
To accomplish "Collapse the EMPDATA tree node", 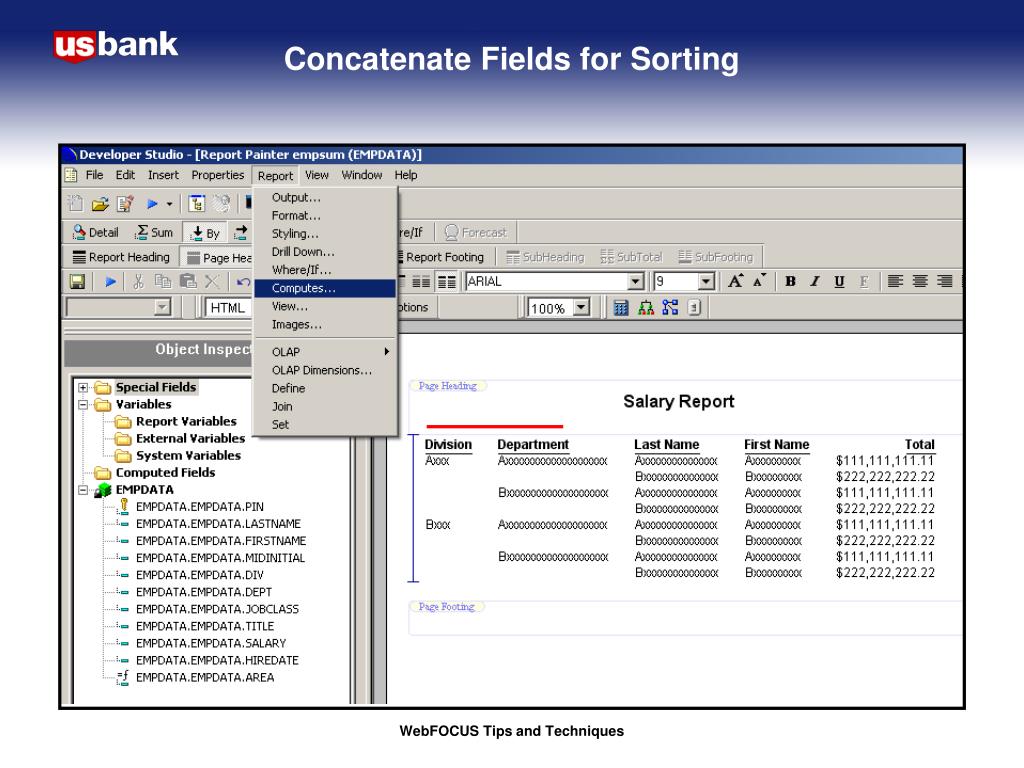I will (83, 489).
